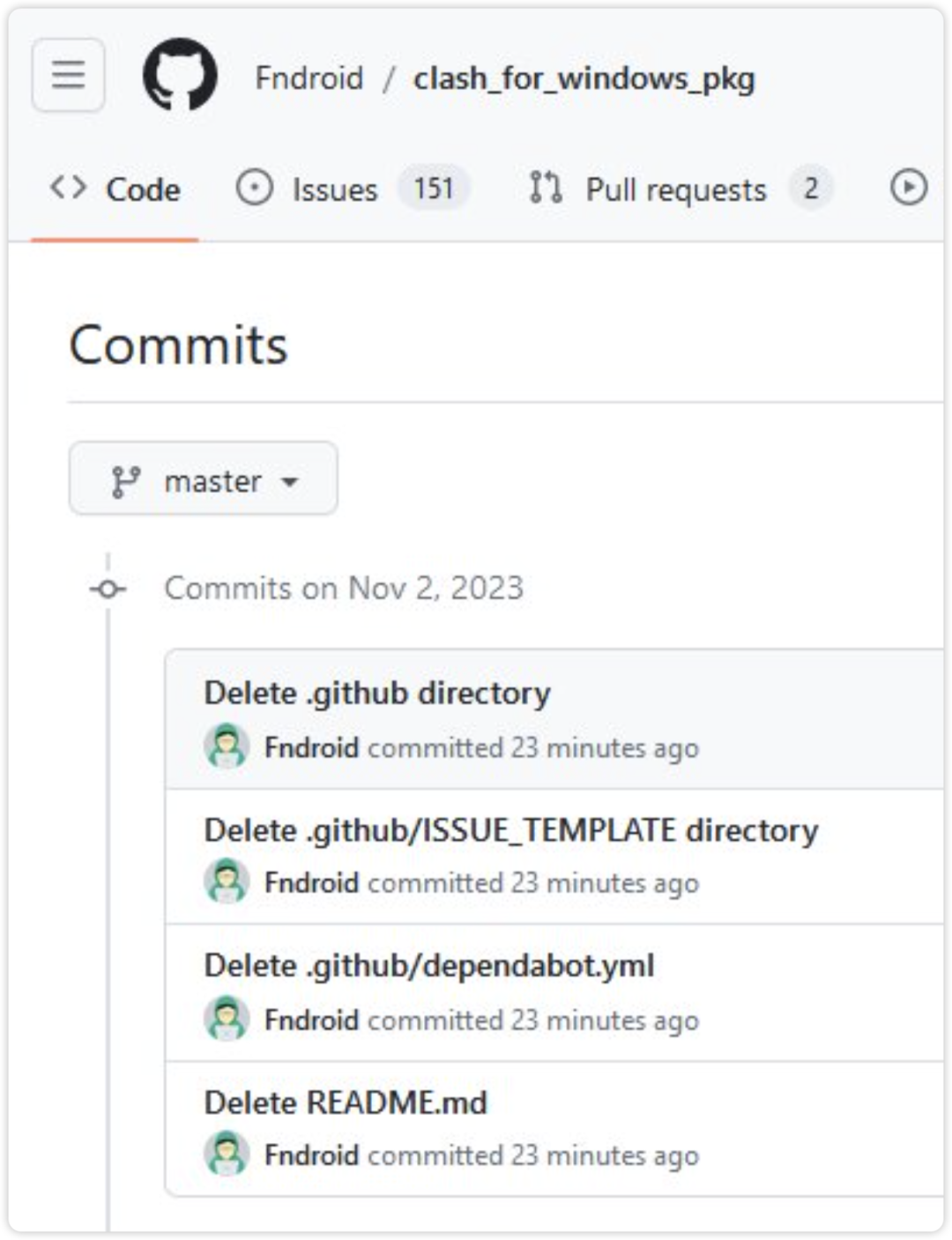Screen dimensions: 952x1240
Task: Open the hamburger navigation menu
Action: click(x=68, y=75)
